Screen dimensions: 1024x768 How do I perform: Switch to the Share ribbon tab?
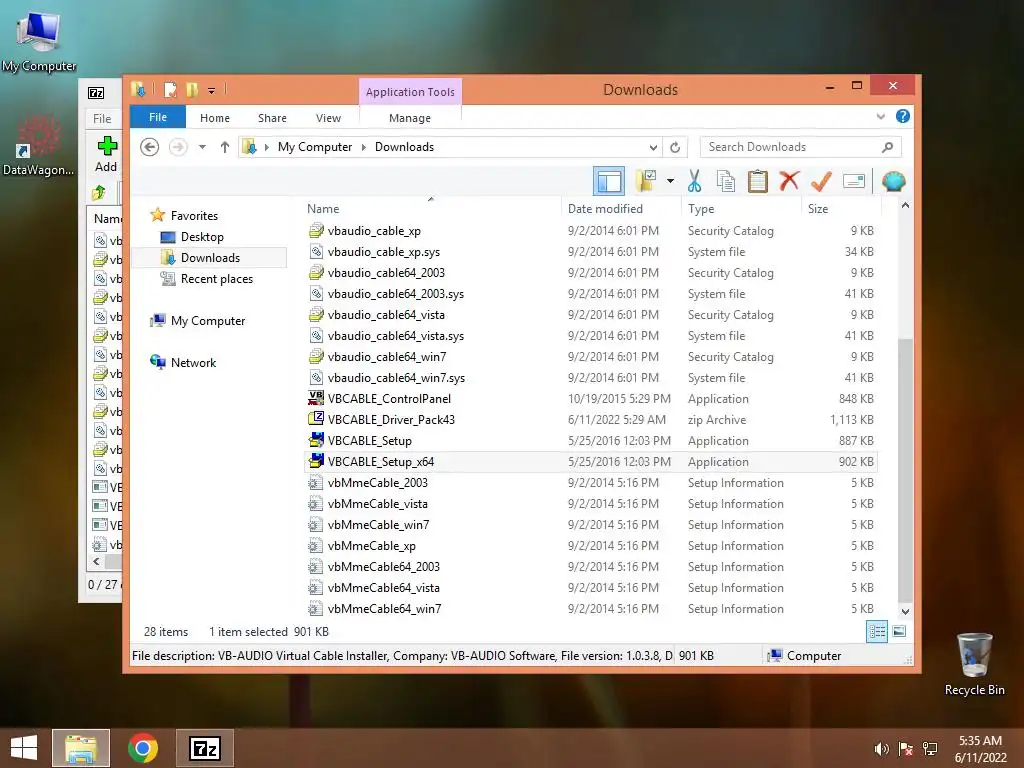click(x=272, y=118)
